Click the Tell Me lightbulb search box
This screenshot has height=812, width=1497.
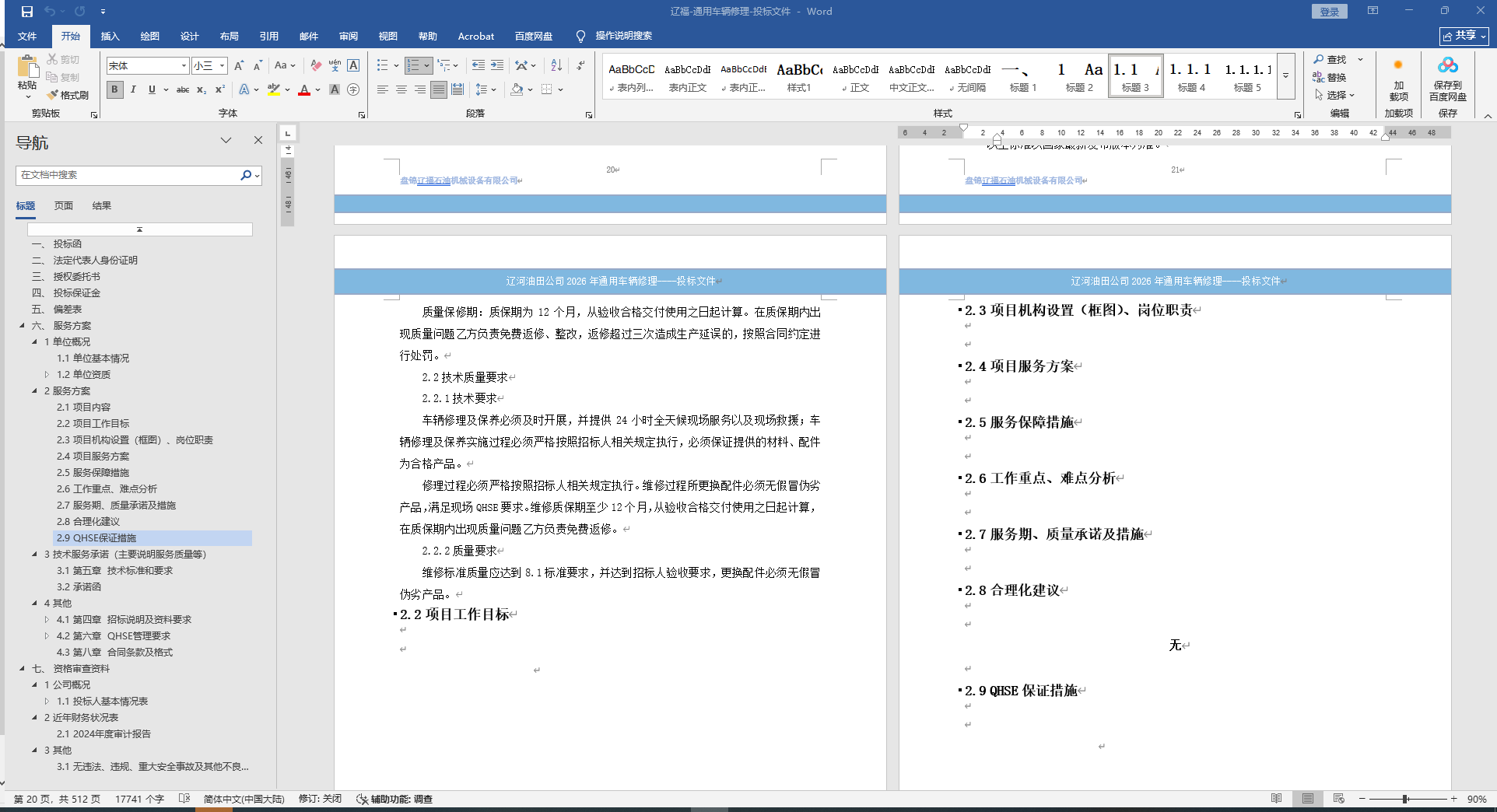coord(614,36)
